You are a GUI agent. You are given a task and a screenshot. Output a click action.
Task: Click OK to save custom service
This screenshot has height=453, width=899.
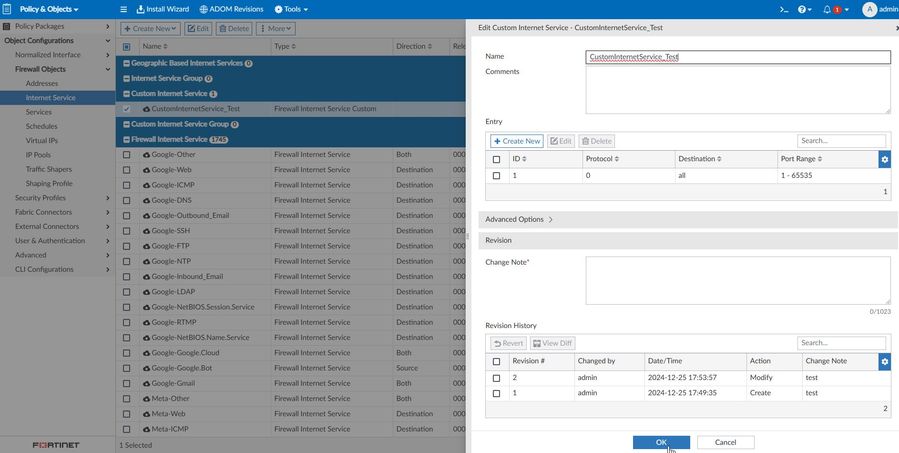[x=661, y=443]
